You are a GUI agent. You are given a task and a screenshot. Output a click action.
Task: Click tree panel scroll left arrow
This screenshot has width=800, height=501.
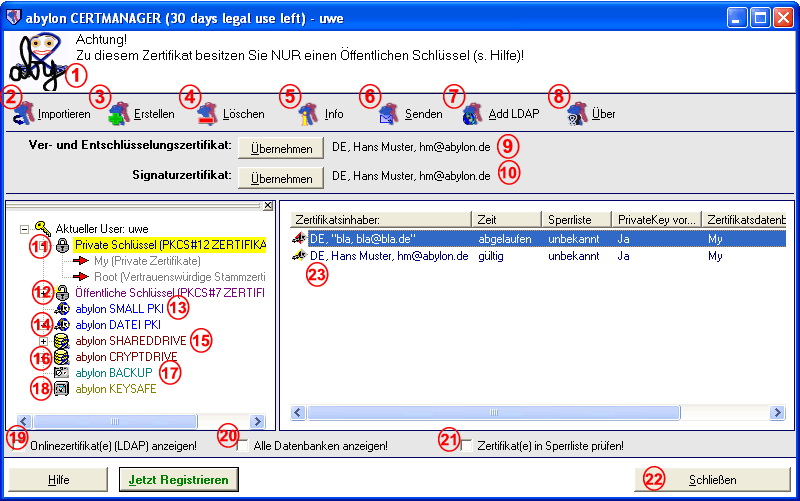tap(24, 421)
